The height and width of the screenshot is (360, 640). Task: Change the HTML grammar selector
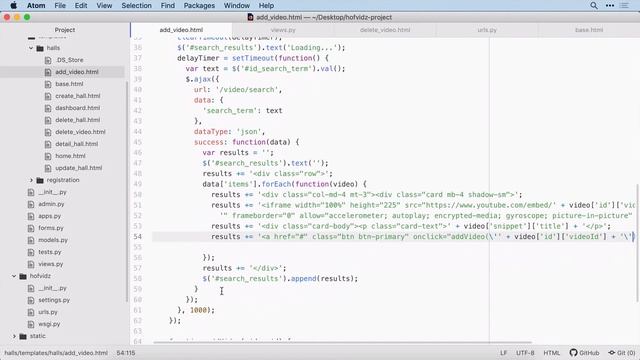pyautogui.click(x=552, y=353)
